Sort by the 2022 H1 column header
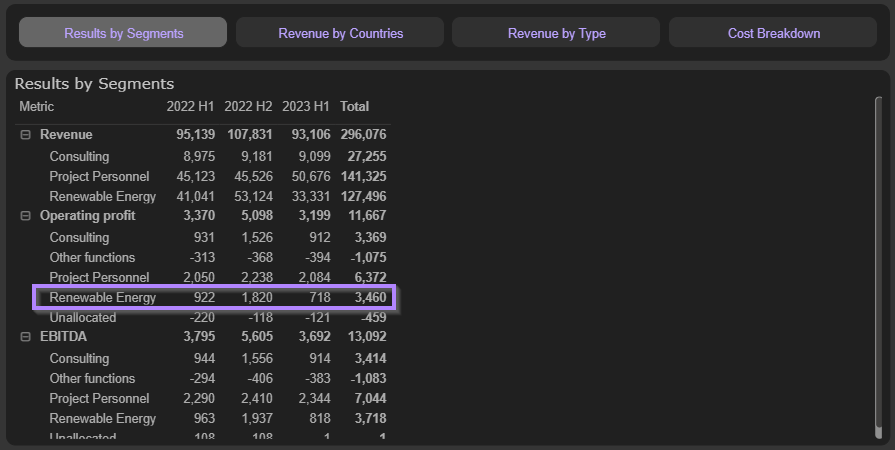 (x=191, y=106)
